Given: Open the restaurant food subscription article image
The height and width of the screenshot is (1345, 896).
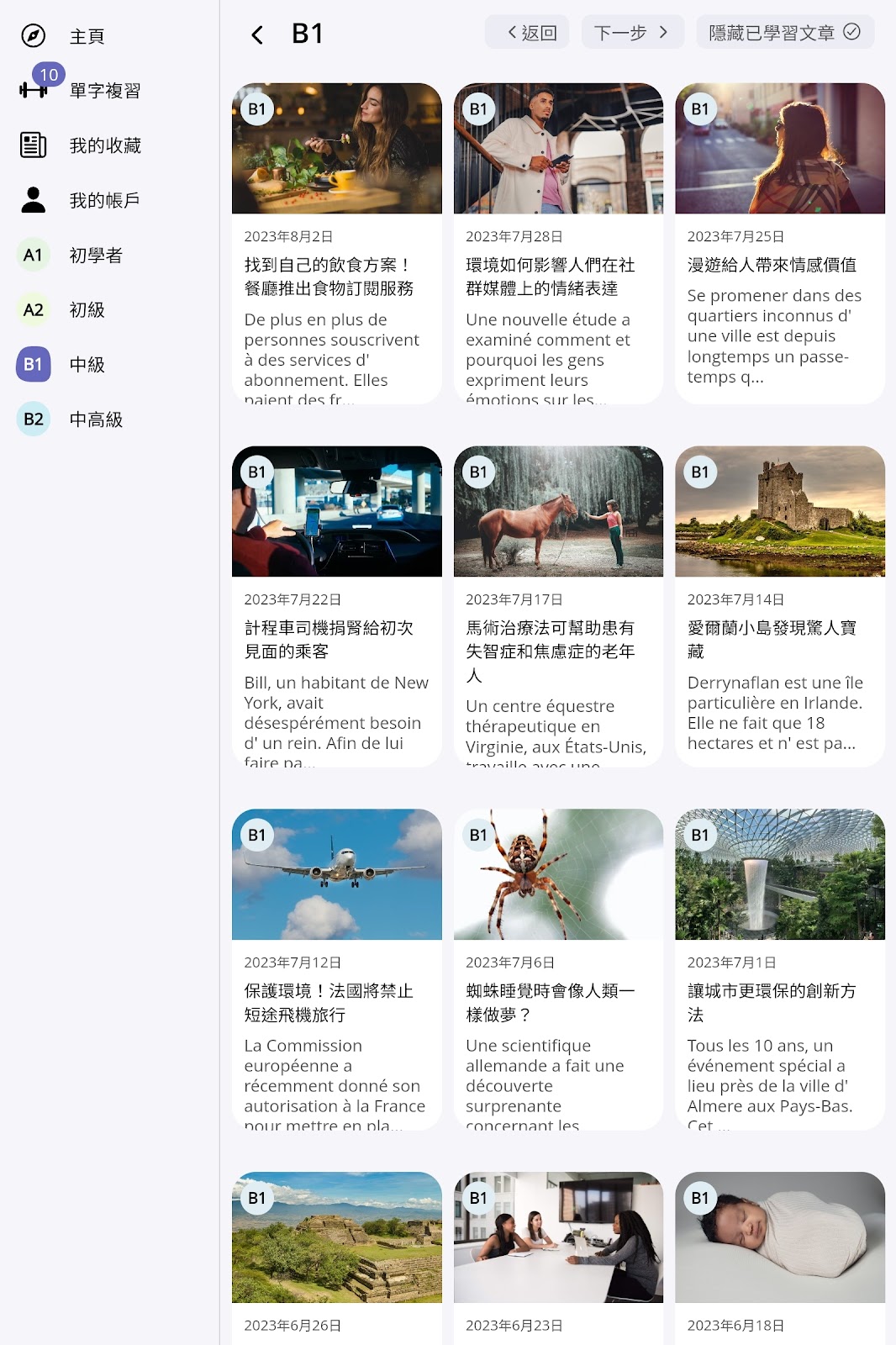Looking at the screenshot, I should 337,148.
